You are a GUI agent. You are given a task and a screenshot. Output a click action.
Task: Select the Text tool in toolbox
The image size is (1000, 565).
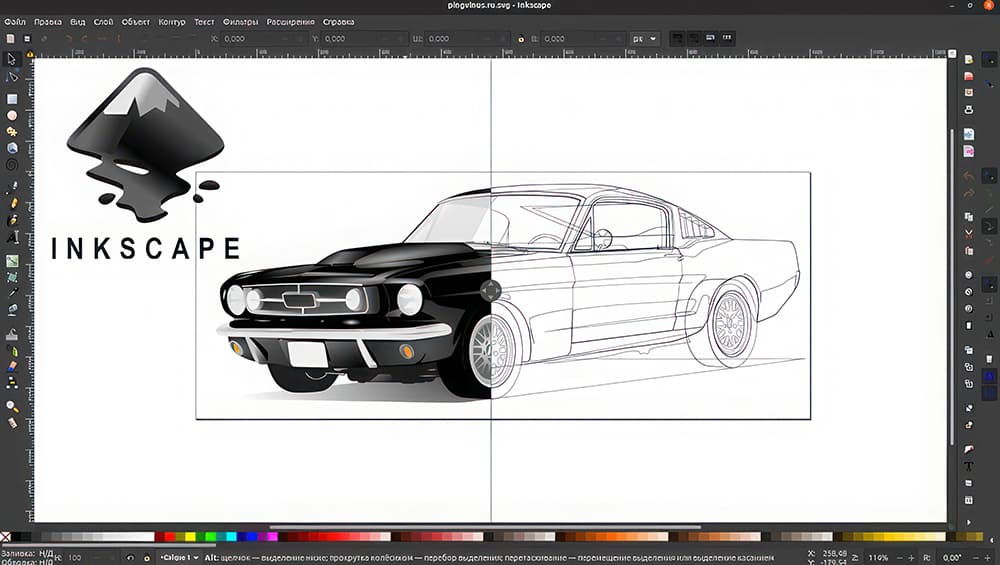pos(12,237)
